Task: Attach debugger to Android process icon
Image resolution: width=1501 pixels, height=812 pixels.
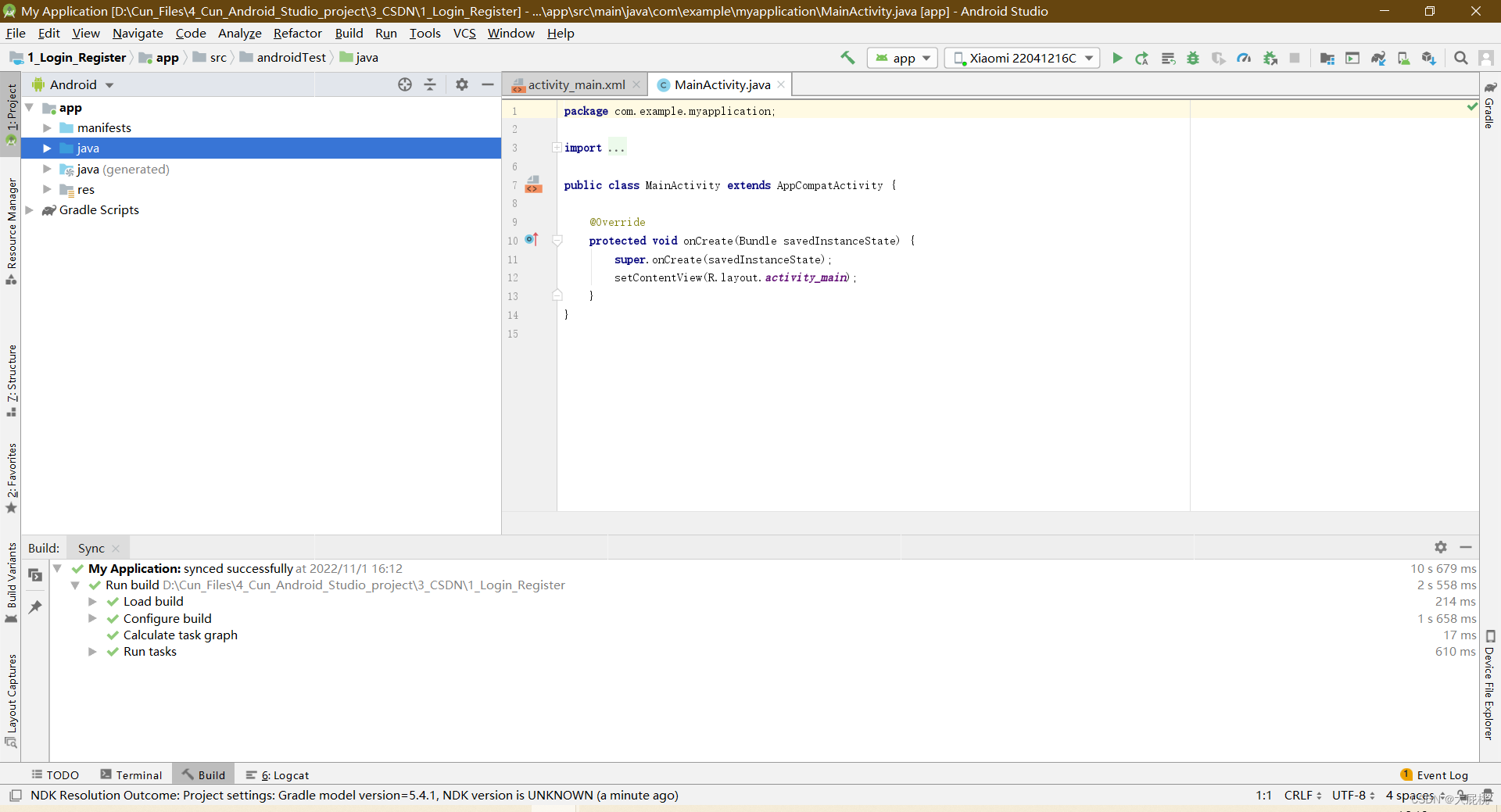Action: click(x=1270, y=58)
